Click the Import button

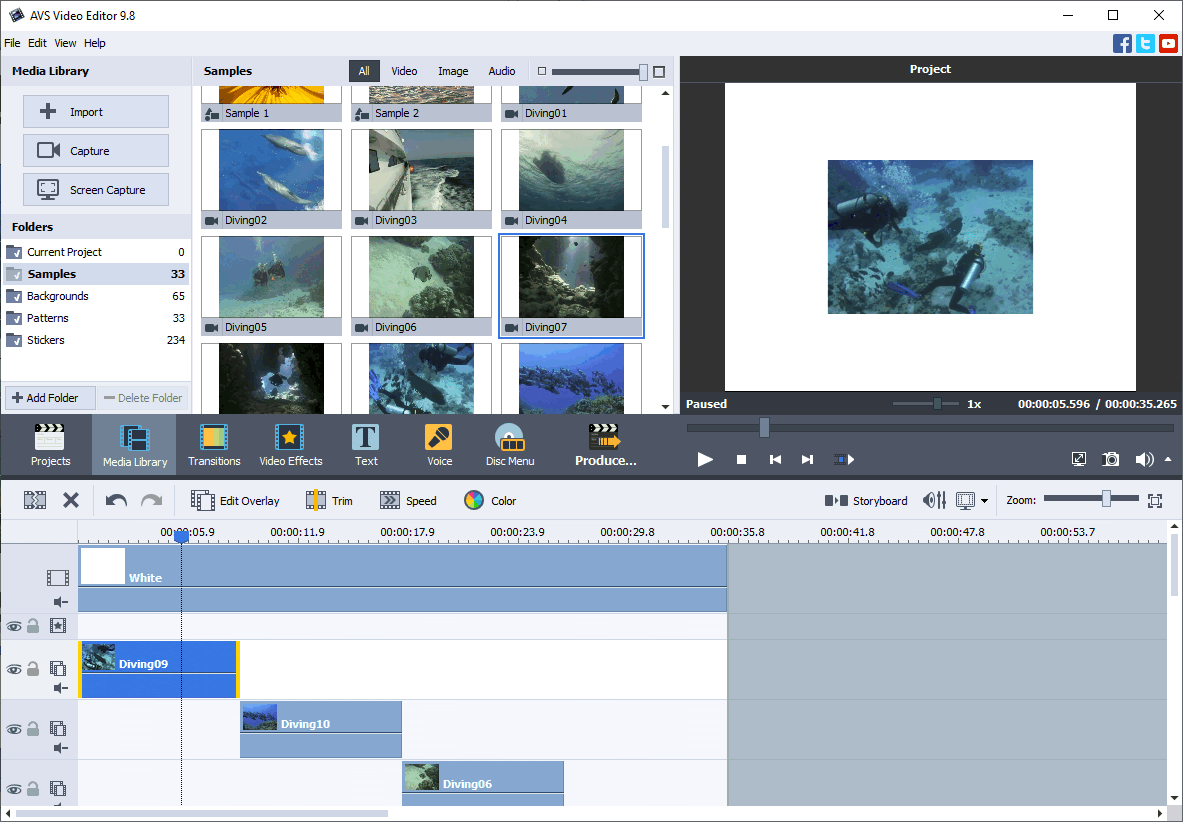tap(96, 112)
